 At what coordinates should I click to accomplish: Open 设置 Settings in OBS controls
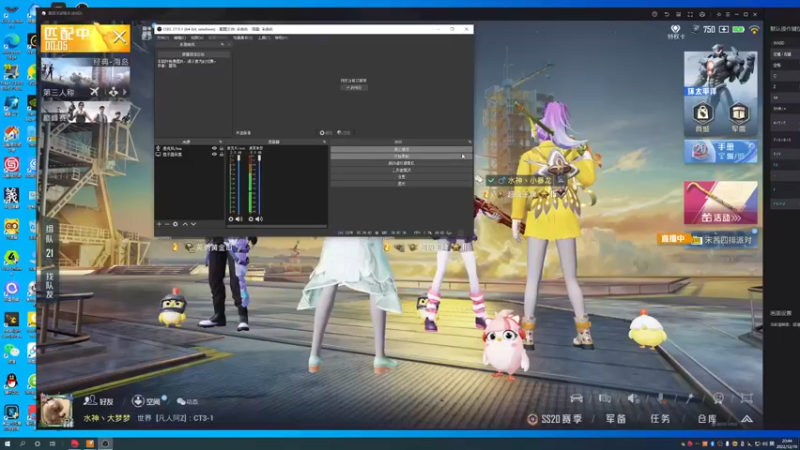pos(401,177)
